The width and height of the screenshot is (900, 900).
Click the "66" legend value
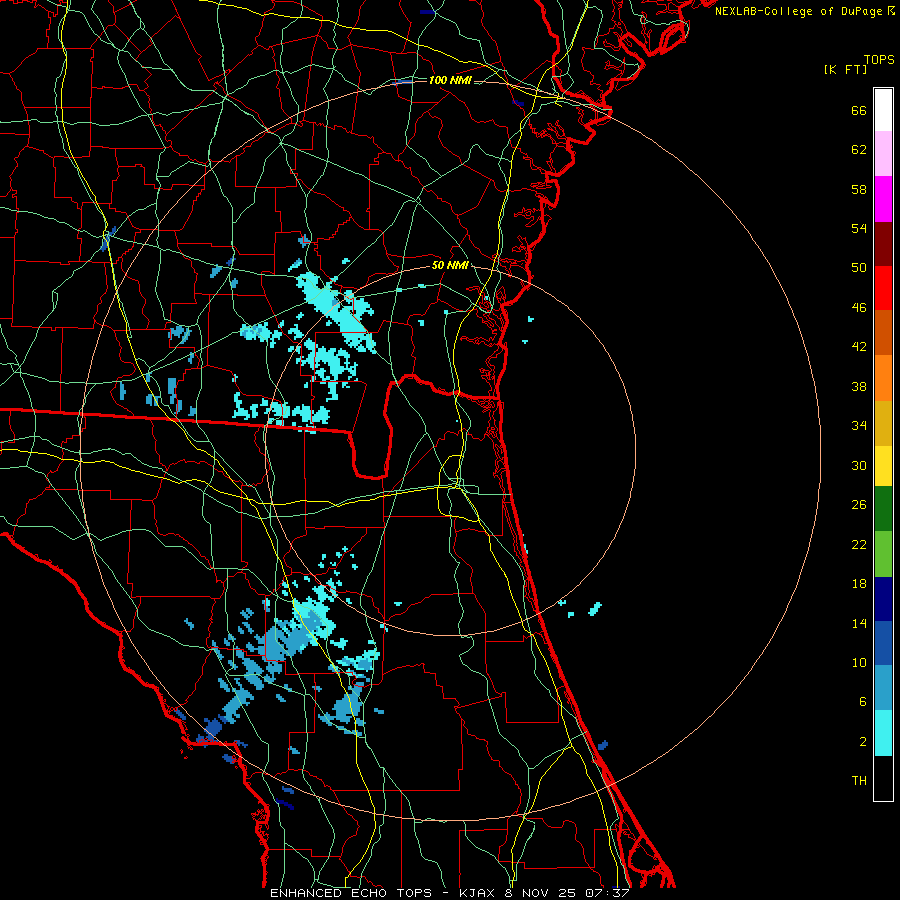point(859,110)
